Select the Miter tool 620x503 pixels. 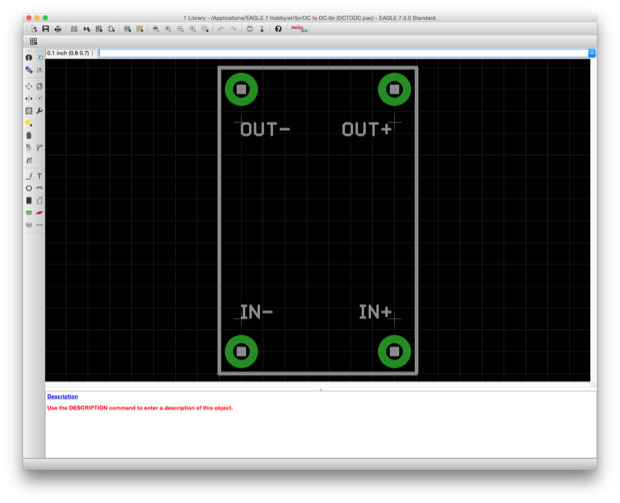[40, 148]
